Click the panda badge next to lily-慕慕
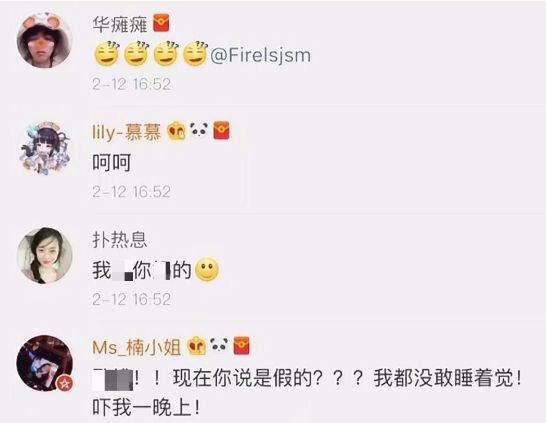 click(200, 130)
